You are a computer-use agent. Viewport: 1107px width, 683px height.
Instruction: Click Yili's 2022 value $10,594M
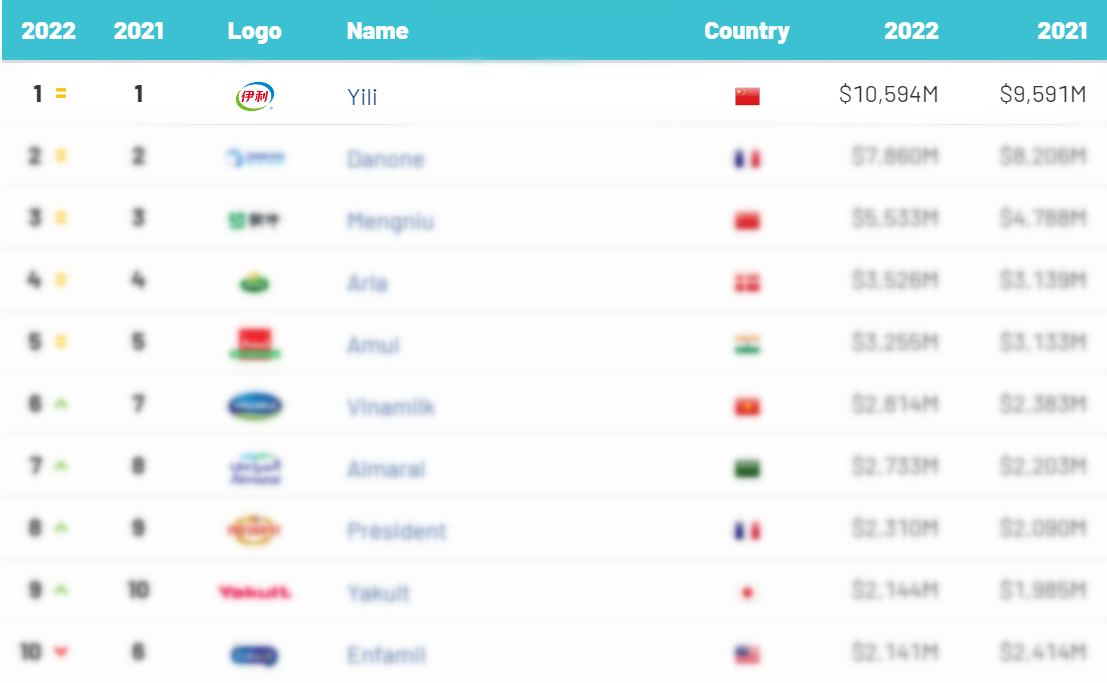point(888,95)
